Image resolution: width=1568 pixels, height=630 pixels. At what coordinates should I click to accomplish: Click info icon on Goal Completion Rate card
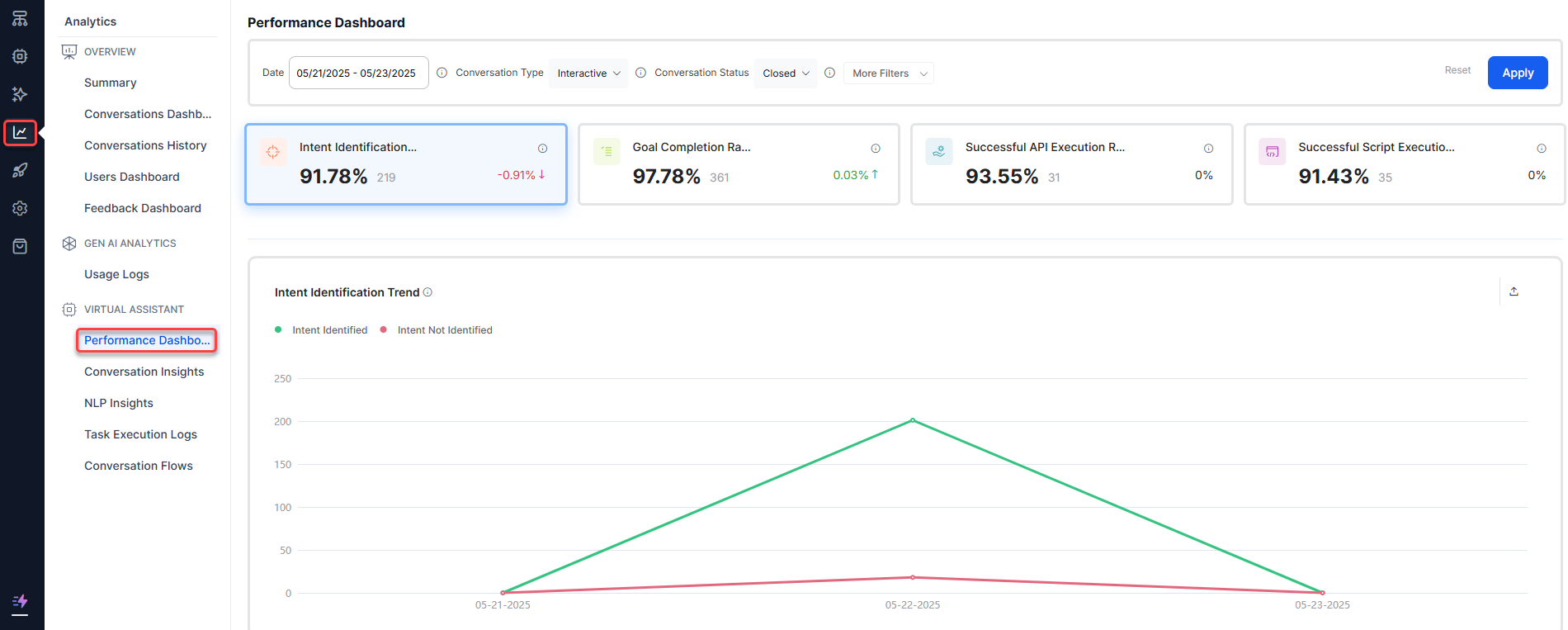pyautogui.click(x=876, y=149)
